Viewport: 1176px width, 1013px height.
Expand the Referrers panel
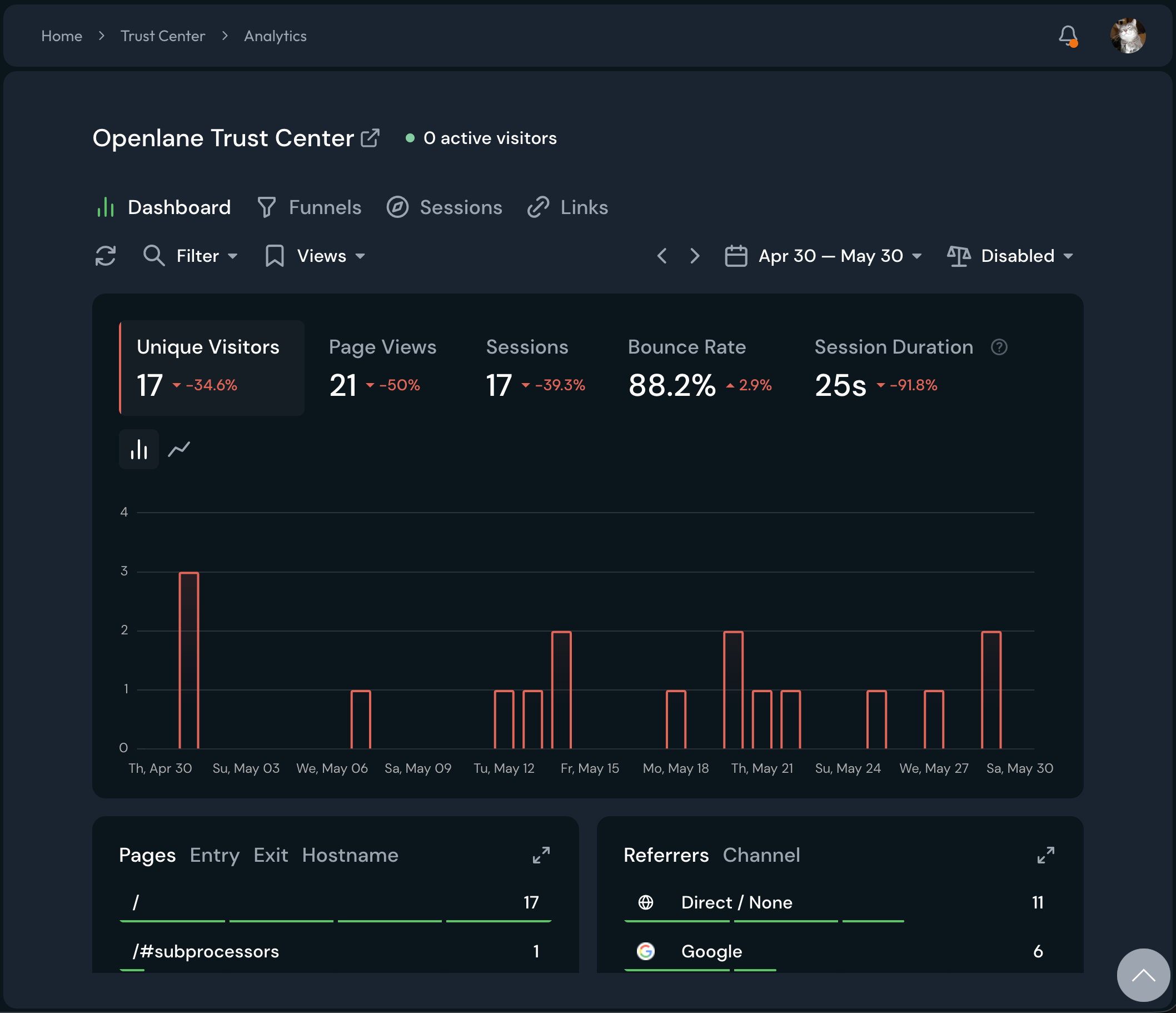1045,855
